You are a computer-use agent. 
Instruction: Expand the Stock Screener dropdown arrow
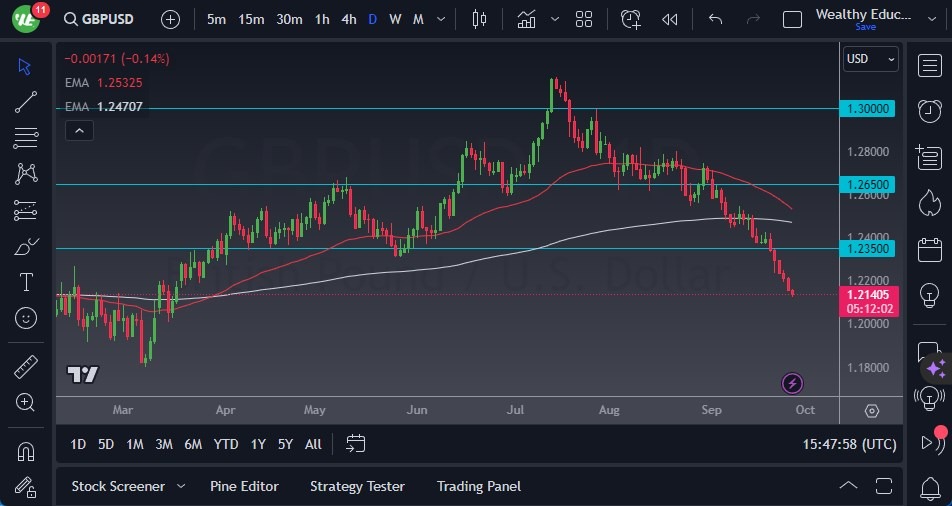tap(181, 486)
